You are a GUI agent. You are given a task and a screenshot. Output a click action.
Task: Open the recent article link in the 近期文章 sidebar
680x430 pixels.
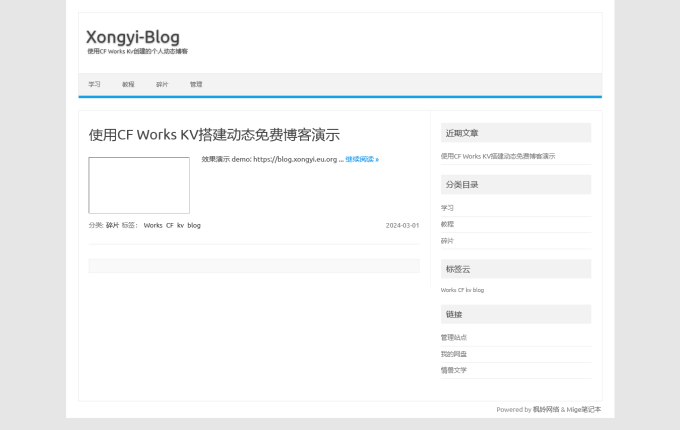[x=498, y=156]
